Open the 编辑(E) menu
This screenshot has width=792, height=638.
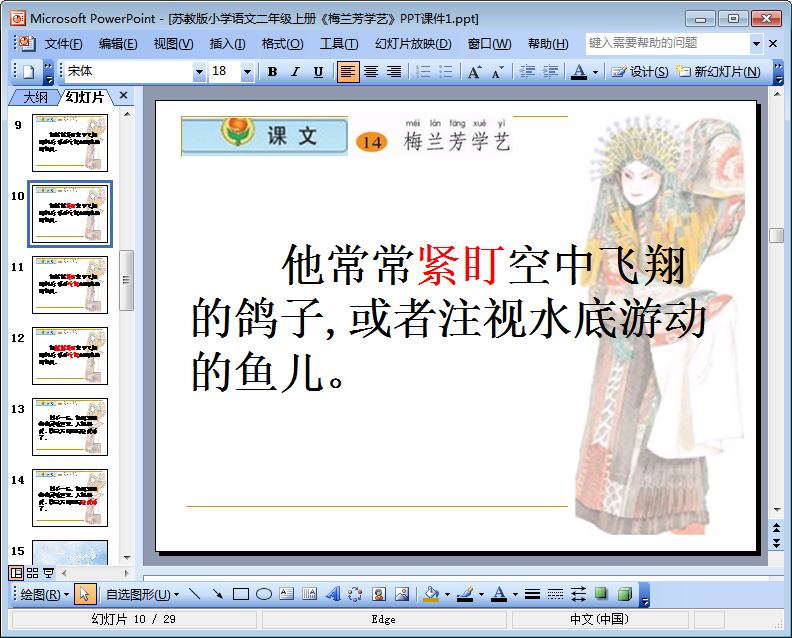(x=118, y=44)
